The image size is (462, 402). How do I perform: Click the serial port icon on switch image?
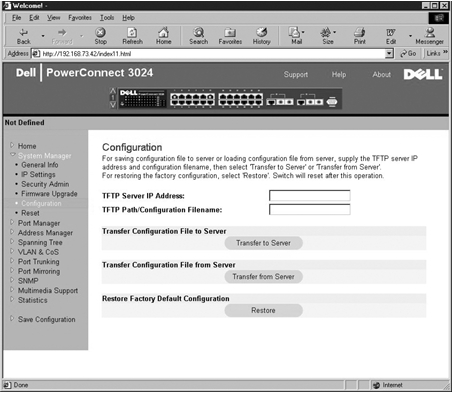[x=332, y=101]
